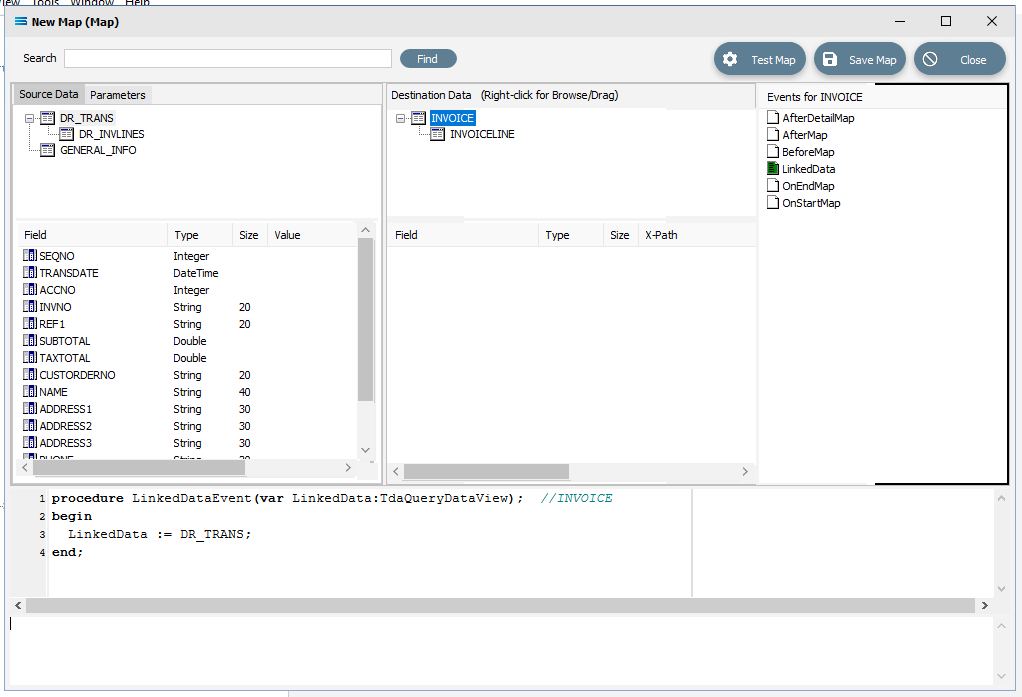Click the SEQNO field icon
1022x697 pixels.
click(30, 256)
